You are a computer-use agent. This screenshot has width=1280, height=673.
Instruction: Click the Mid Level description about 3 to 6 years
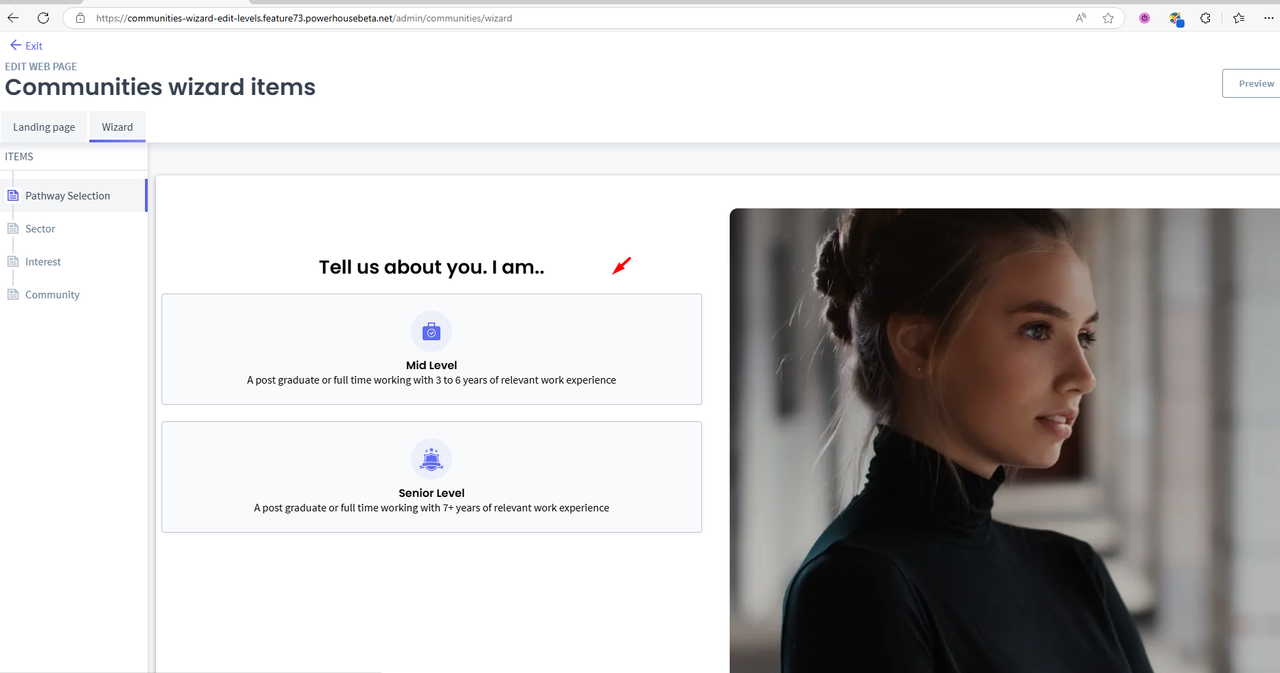point(431,380)
